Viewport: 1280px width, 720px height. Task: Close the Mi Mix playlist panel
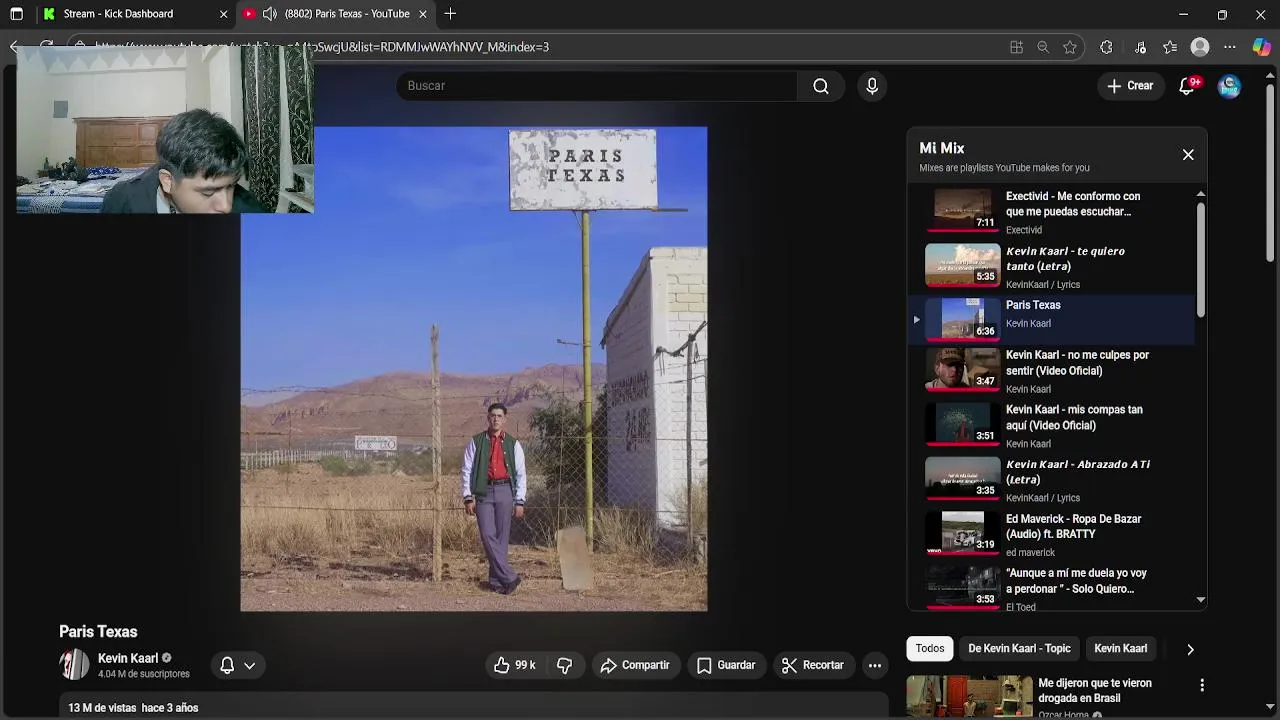point(1188,155)
